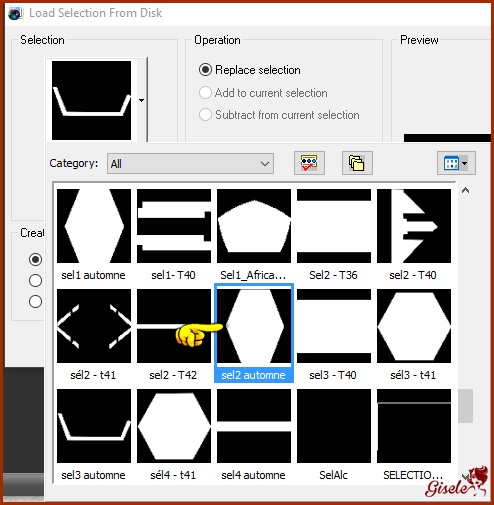The width and height of the screenshot is (494, 505).
Task: Open the thumbnail view options dropdown
Action: (456, 163)
